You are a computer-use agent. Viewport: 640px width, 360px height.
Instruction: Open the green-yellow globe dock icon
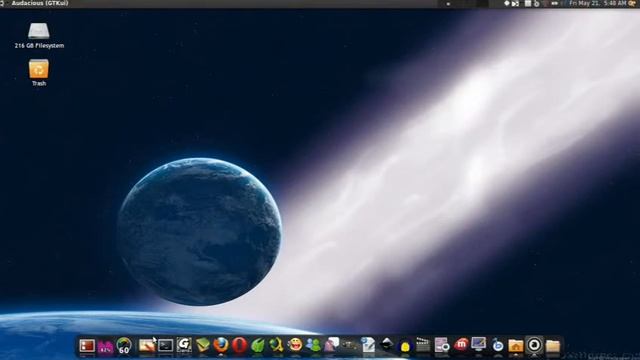point(276,345)
